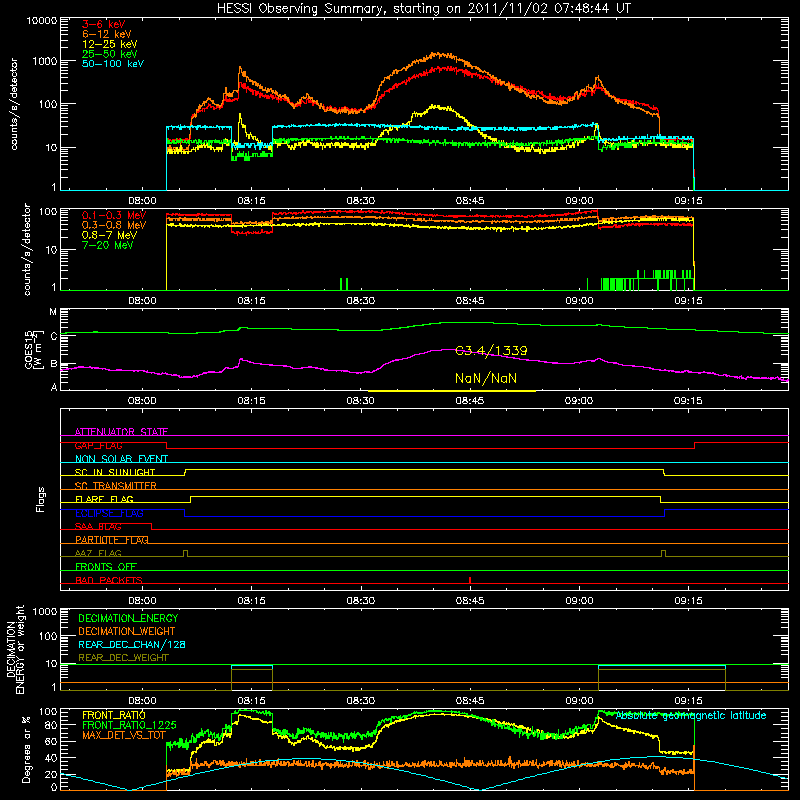800x800 pixels.
Task: Click the yellow flare interval bar under GOES curve
Action: point(452,391)
